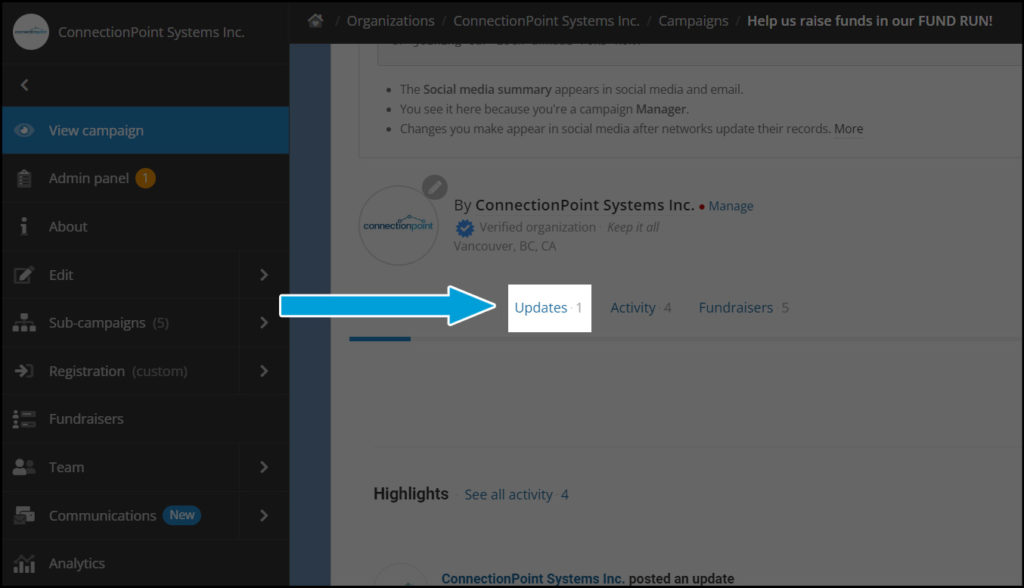The image size is (1024, 588).
Task: Click the Manage link beside organization name
Action: tap(731, 206)
